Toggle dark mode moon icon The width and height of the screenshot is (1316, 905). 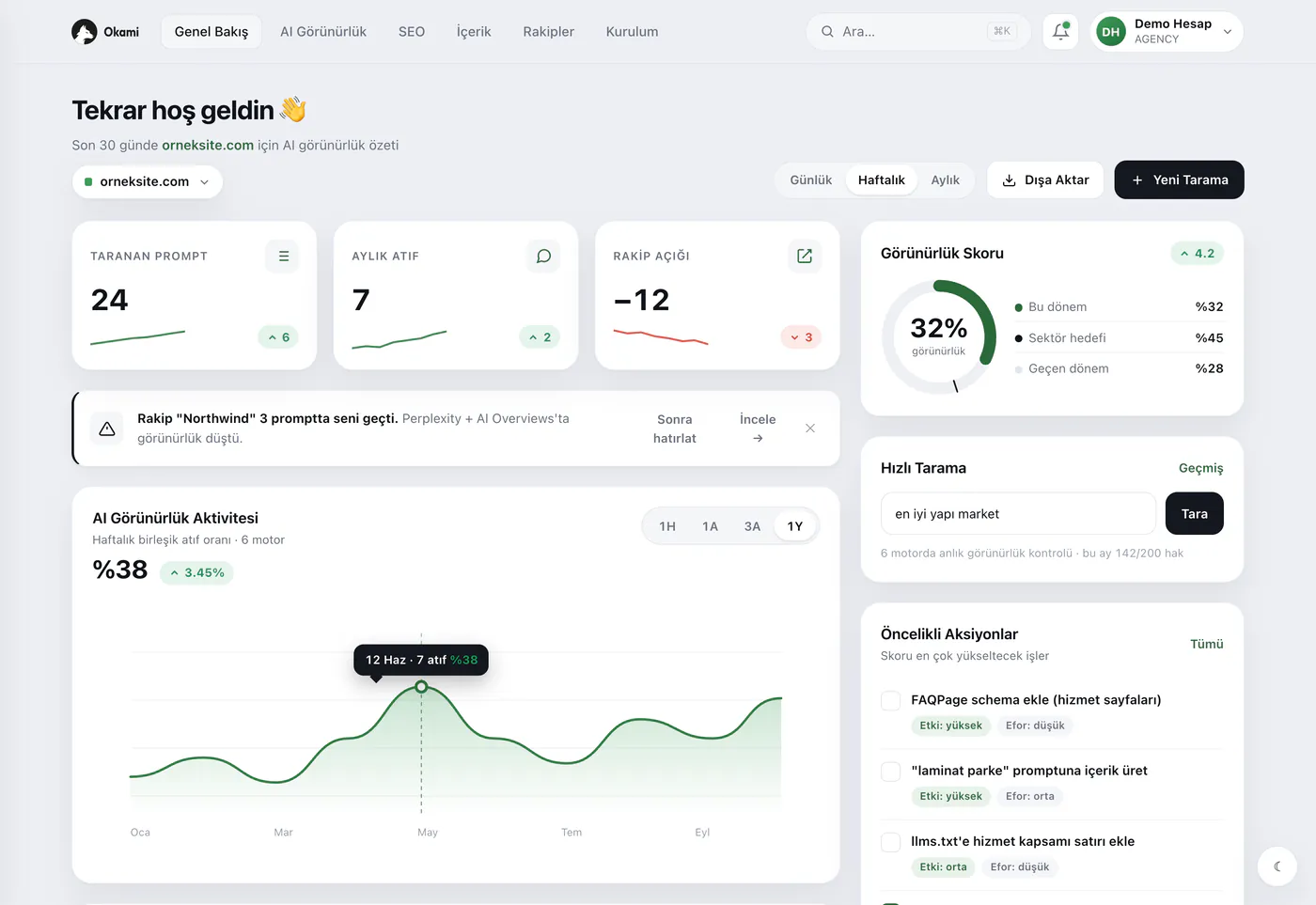click(1277, 866)
